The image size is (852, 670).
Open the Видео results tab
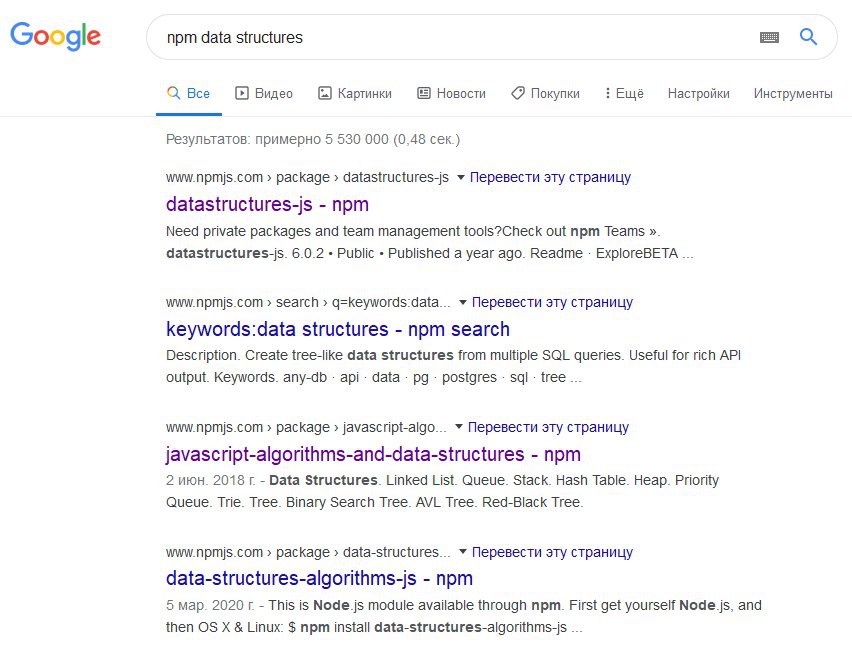point(264,93)
